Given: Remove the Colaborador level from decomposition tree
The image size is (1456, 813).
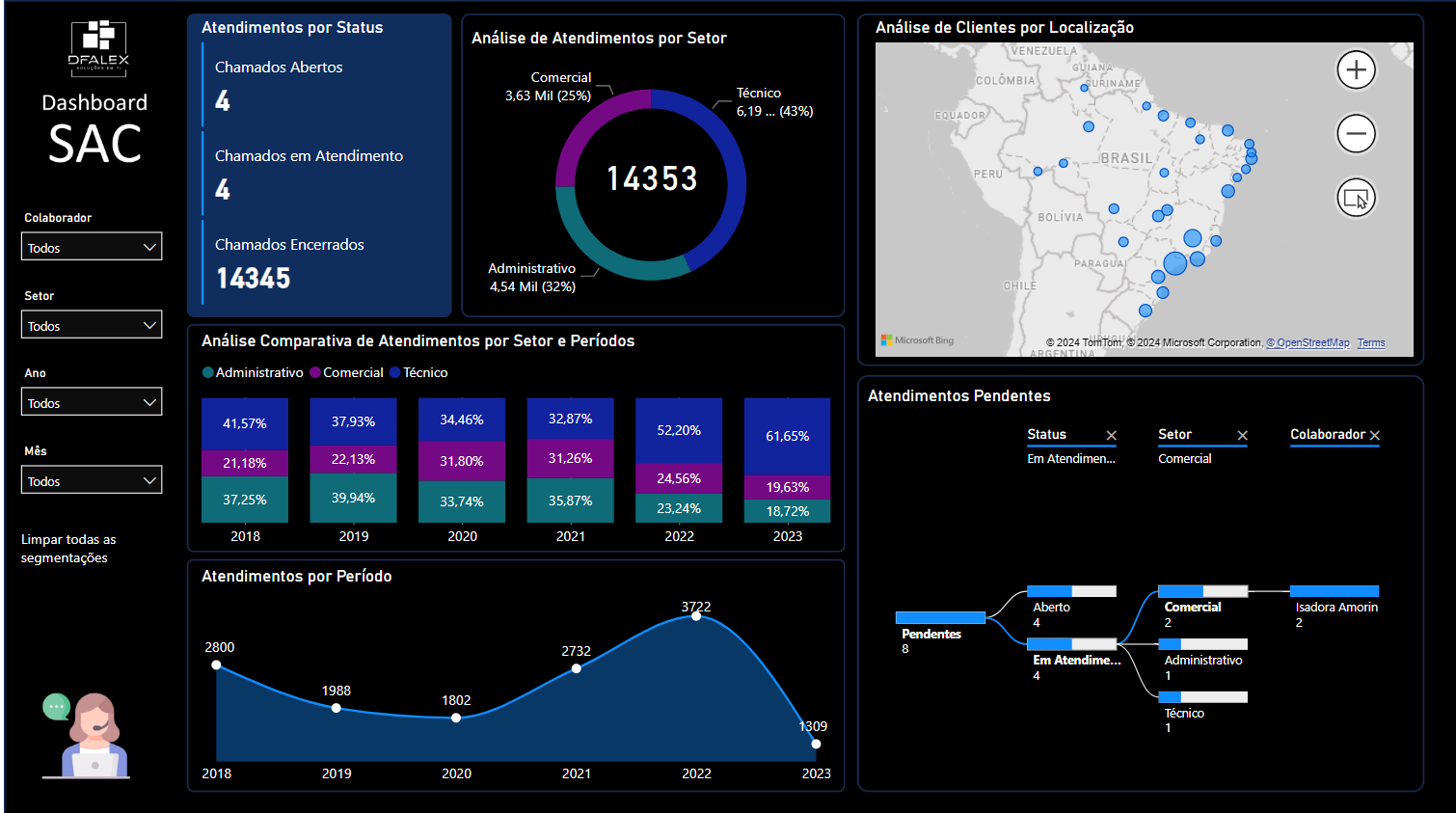Looking at the screenshot, I should pyautogui.click(x=1375, y=436).
